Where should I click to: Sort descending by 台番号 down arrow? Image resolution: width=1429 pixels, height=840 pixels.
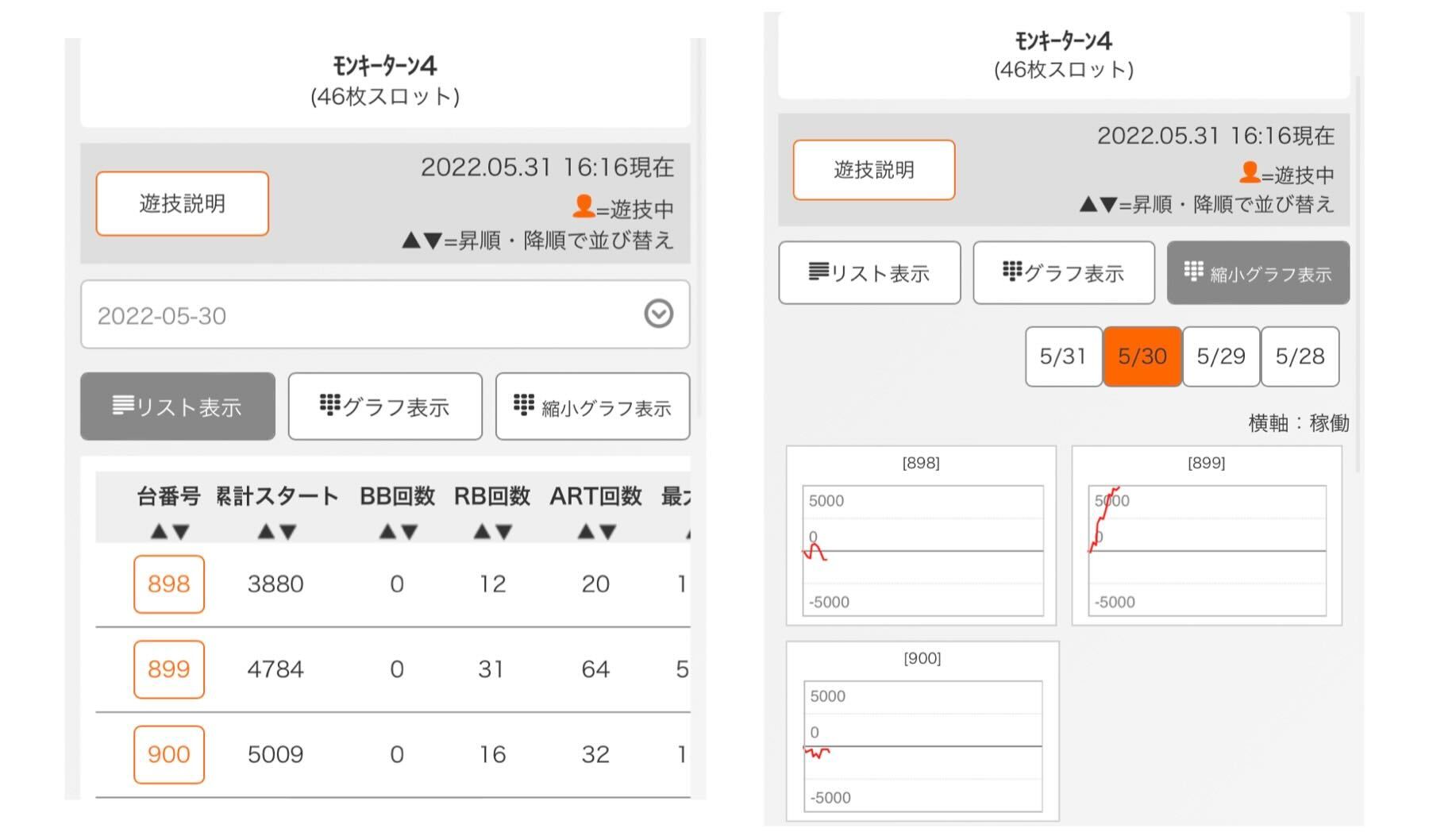pos(181,532)
